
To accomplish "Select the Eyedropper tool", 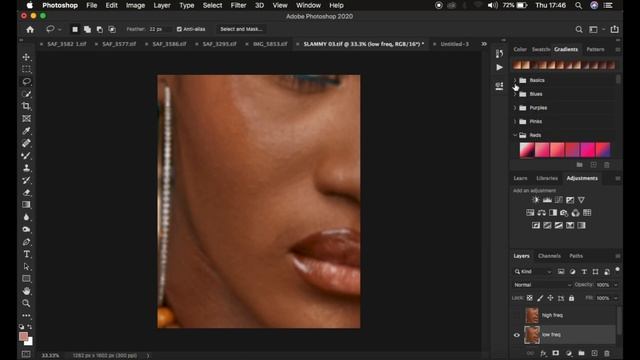I will [x=27, y=131].
